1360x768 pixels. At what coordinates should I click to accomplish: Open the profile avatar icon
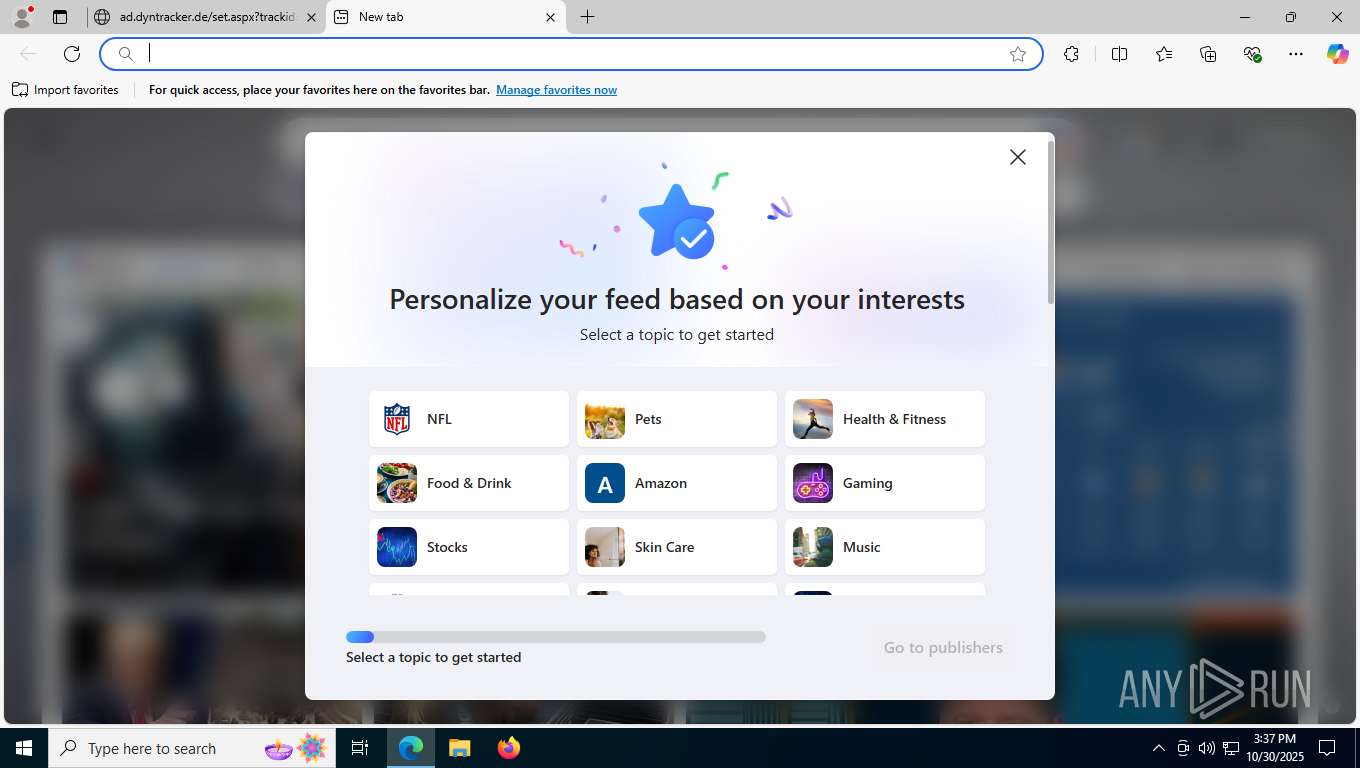(21, 17)
